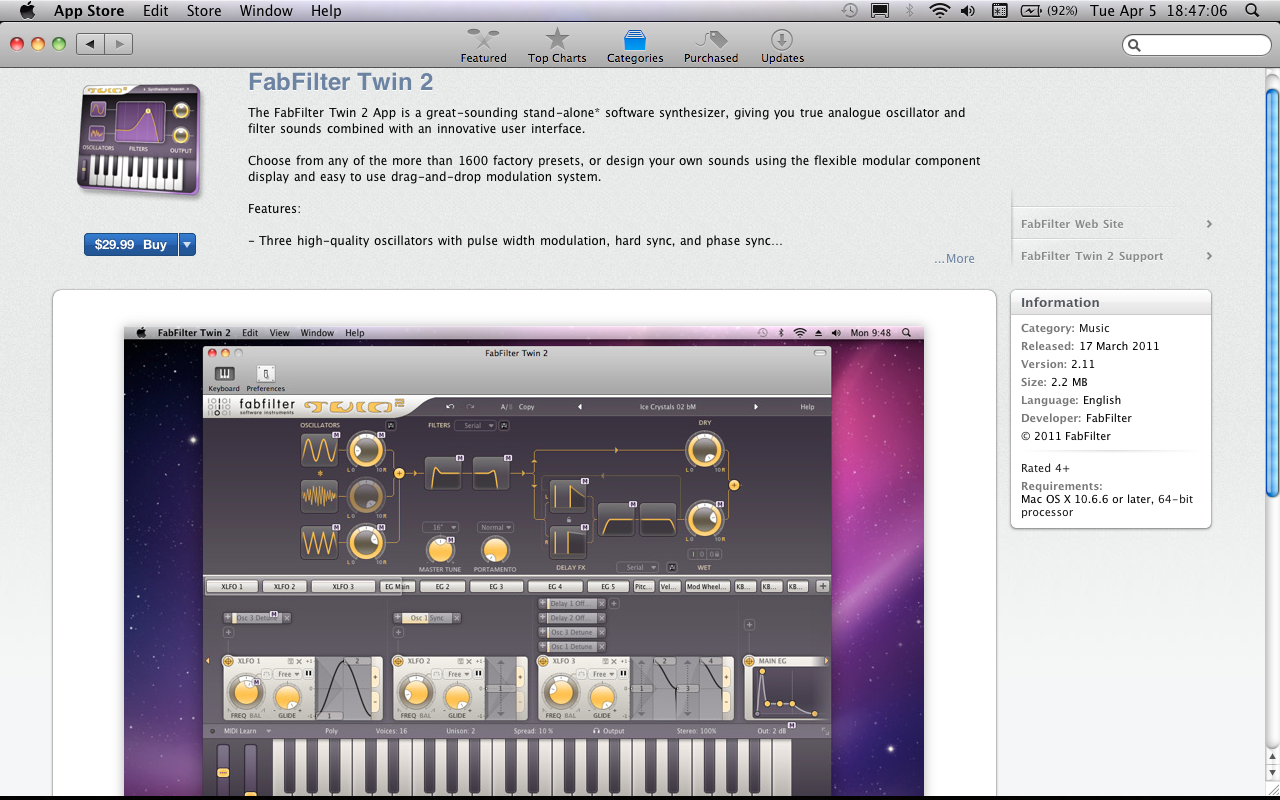Image resolution: width=1280 pixels, height=800 pixels.
Task: Add modulation source with plus button
Action: 823,586
